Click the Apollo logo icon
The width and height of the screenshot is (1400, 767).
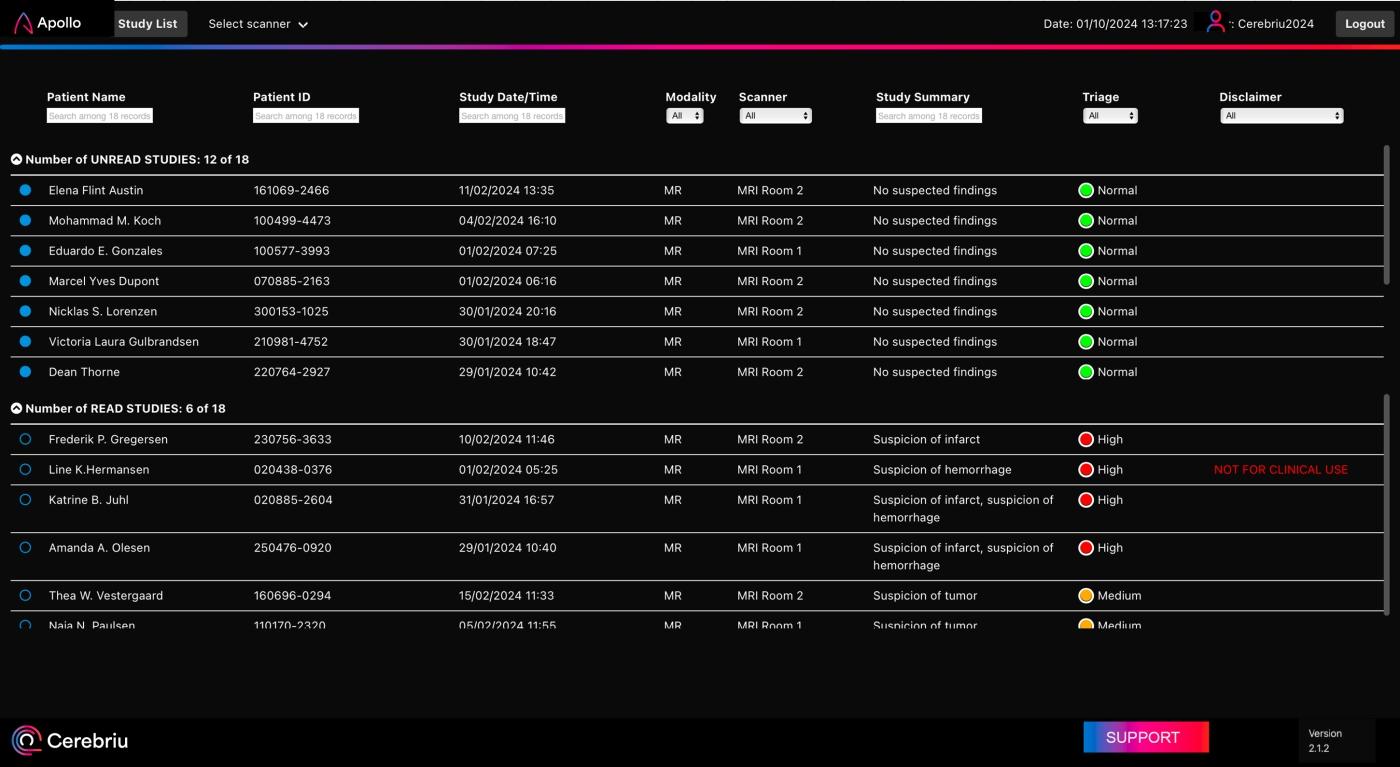click(23, 22)
